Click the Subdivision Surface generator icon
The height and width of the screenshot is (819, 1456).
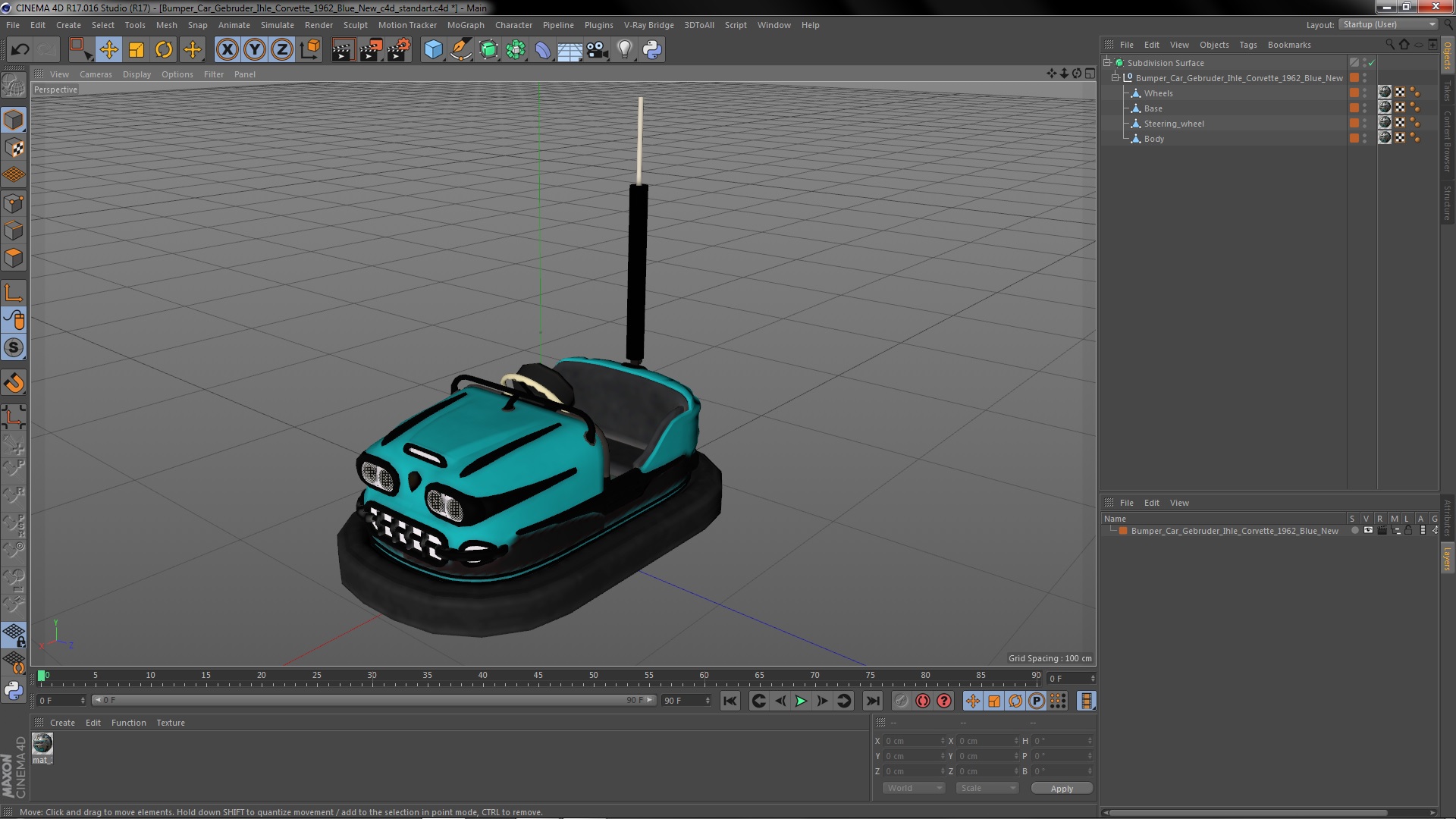point(489,50)
